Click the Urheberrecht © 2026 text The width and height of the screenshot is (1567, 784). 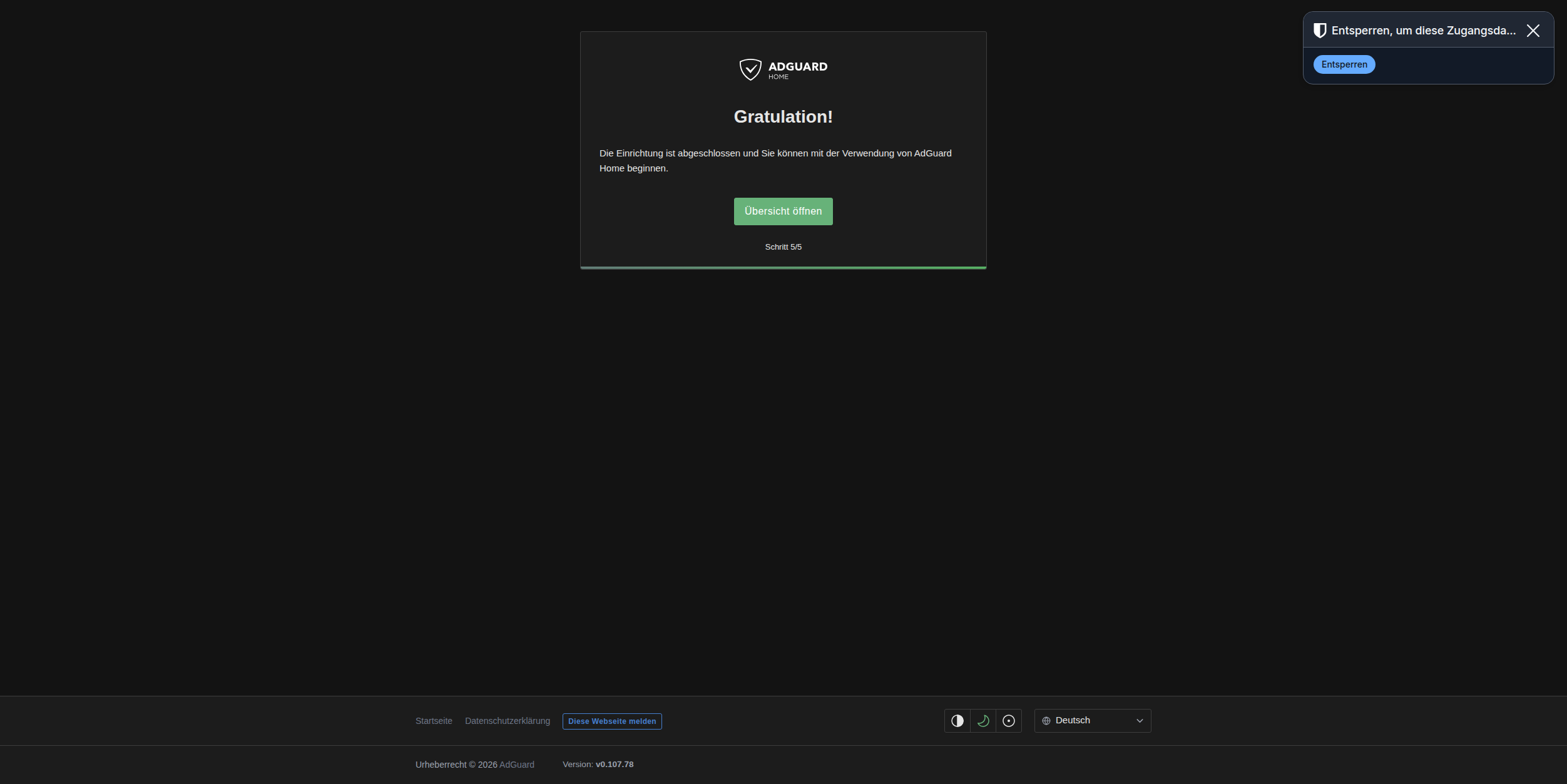[456, 765]
